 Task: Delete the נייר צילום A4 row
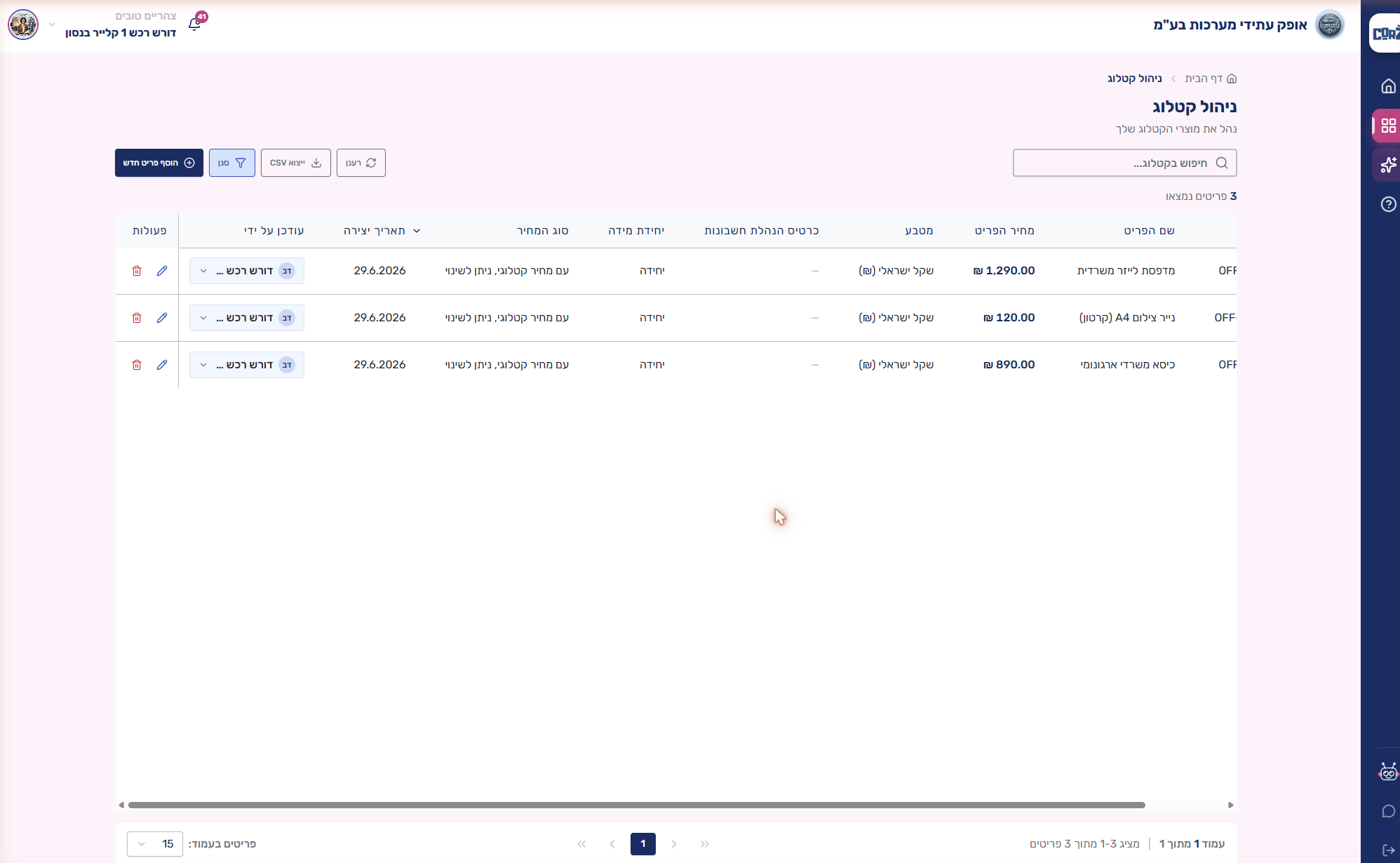[x=137, y=318]
